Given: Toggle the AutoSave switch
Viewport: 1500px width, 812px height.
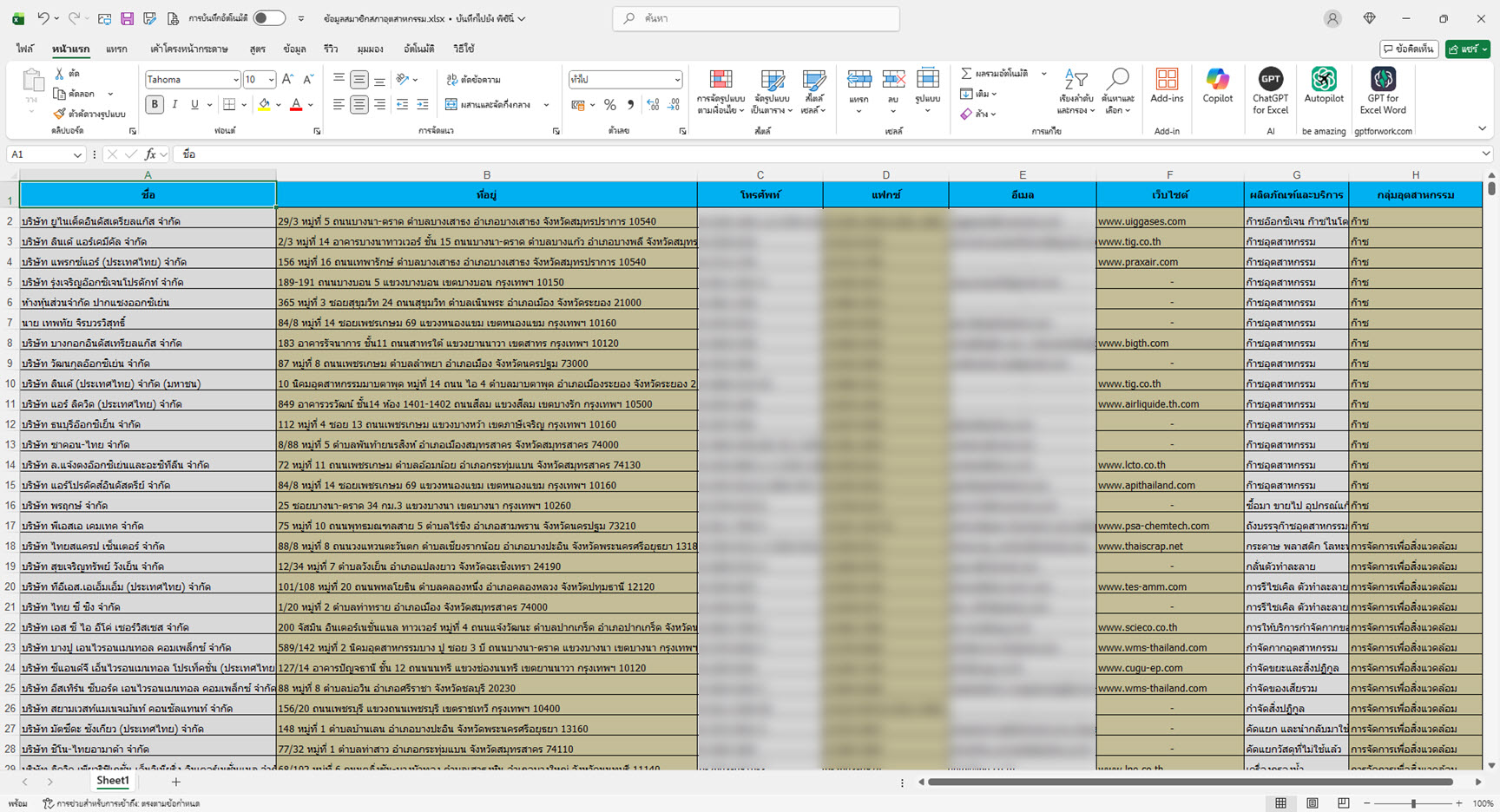Looking at the screenshot, I should tap(269, 18).
